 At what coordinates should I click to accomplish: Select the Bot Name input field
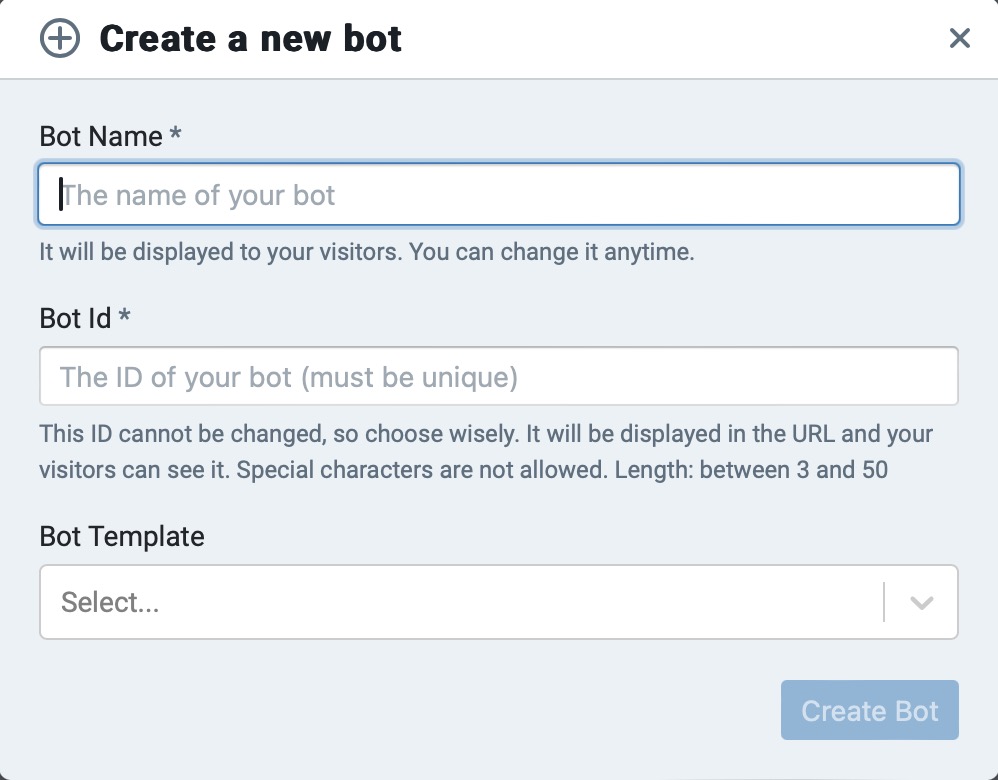pos(498,194)
